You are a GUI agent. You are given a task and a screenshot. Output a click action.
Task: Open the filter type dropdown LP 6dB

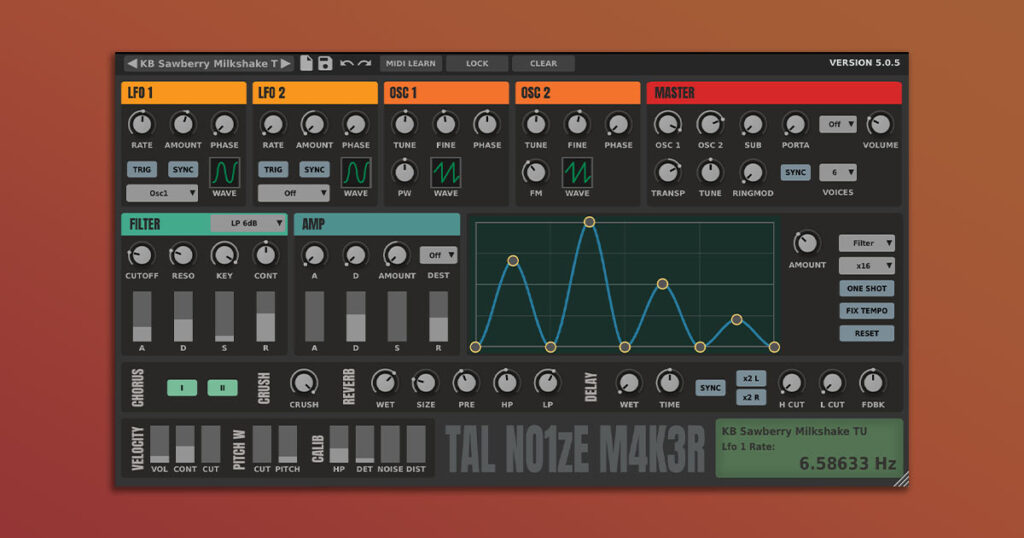click(248, 223)
